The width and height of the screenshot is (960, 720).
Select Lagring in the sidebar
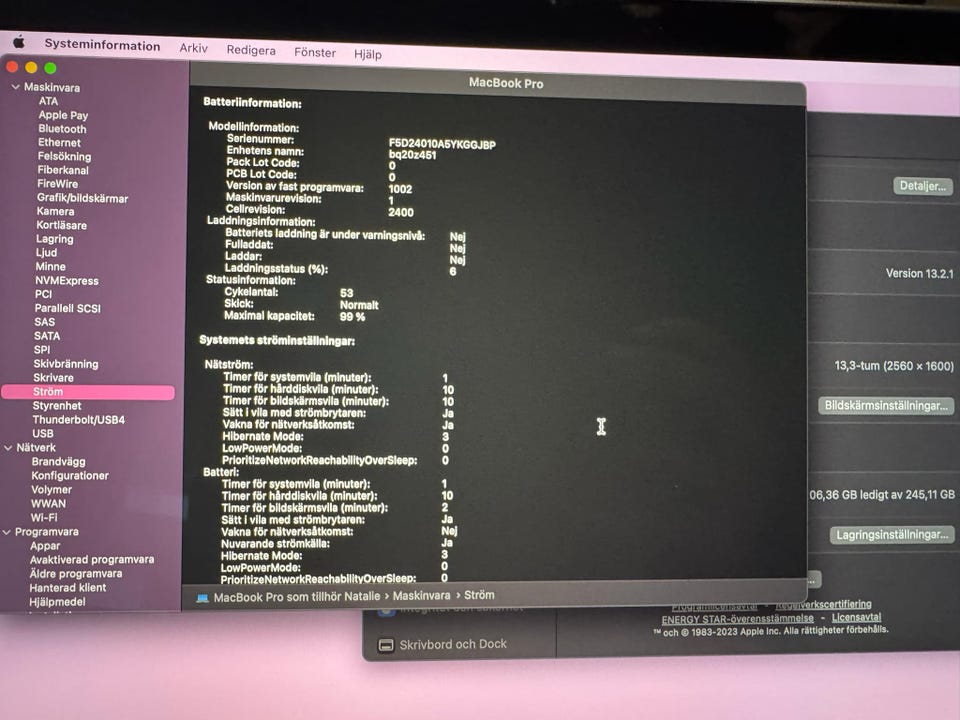pos(54,239)
